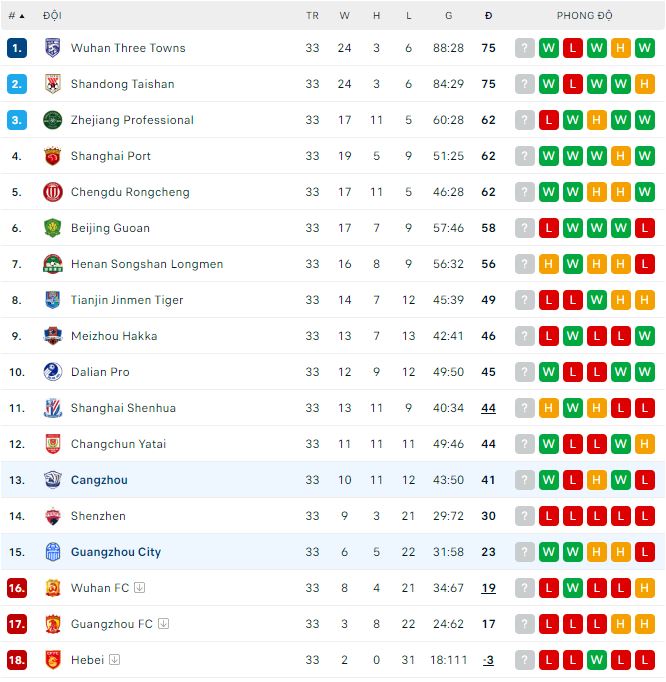This screenshot has width=666, height=682.
Task: Click the Beijing Guoan green shield logo
Action: pyautogui.click(x=53, y=228)
